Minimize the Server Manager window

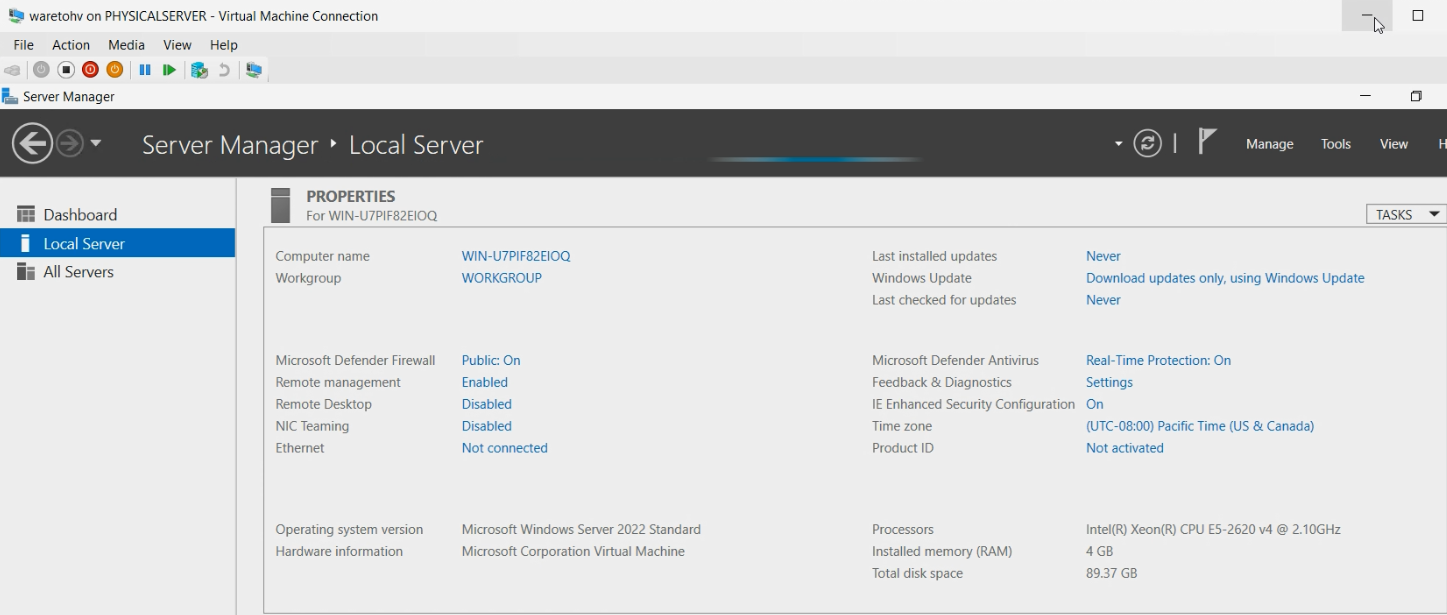(x=1366, y=96)
